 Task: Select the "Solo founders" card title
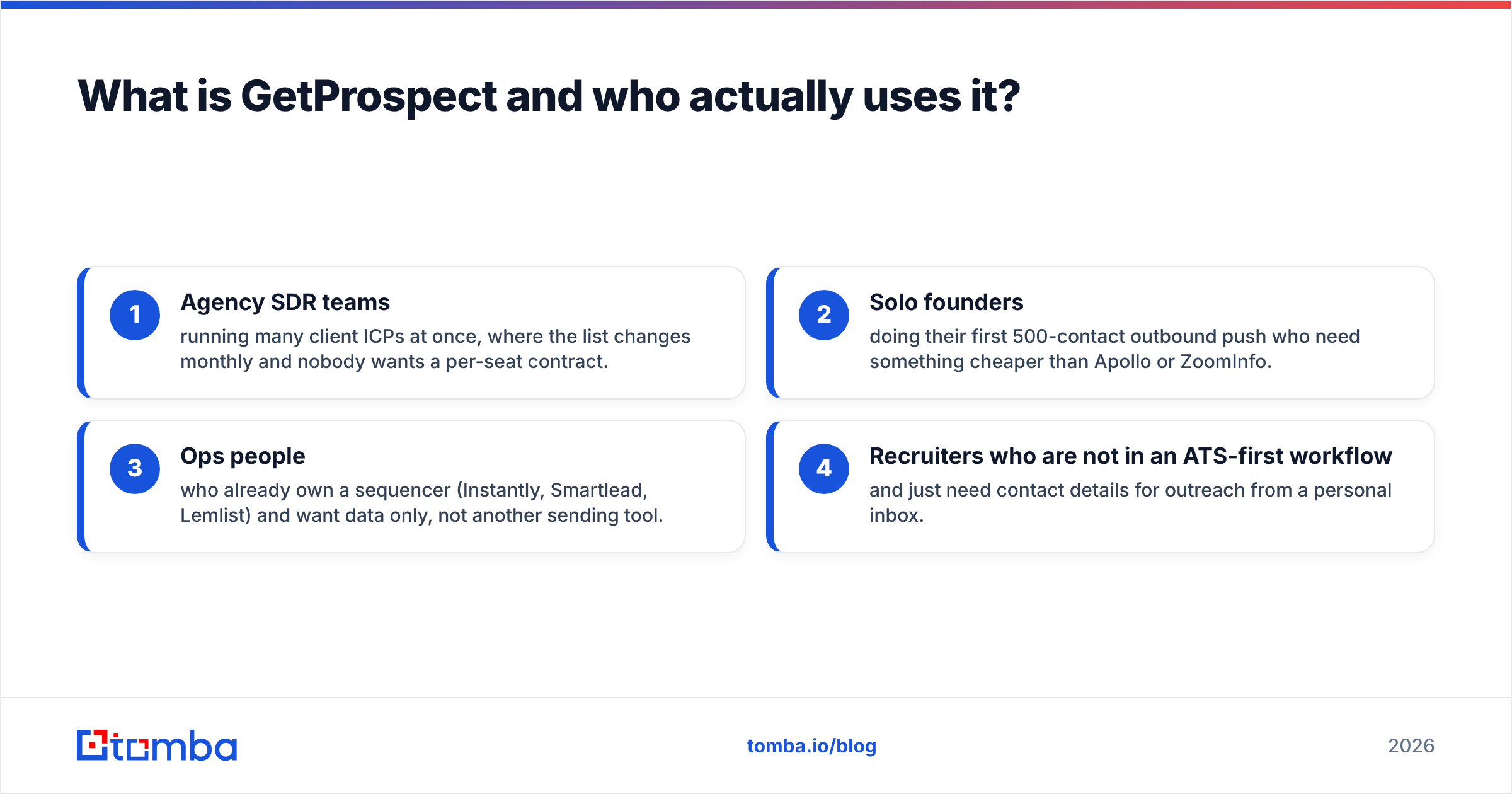pos(946,302)
